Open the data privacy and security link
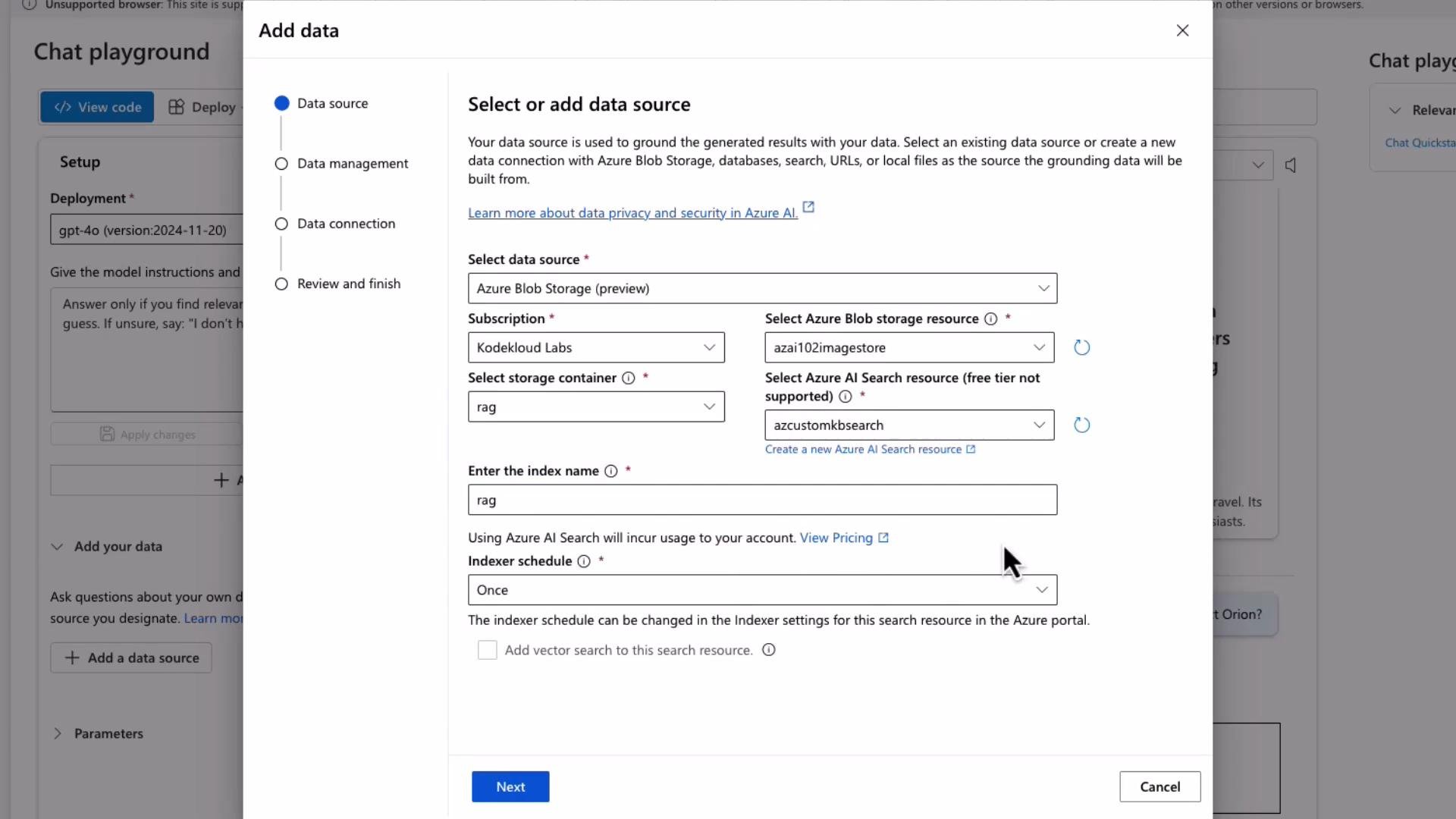This screenshot has width=1456, height=819. [632, 213]
